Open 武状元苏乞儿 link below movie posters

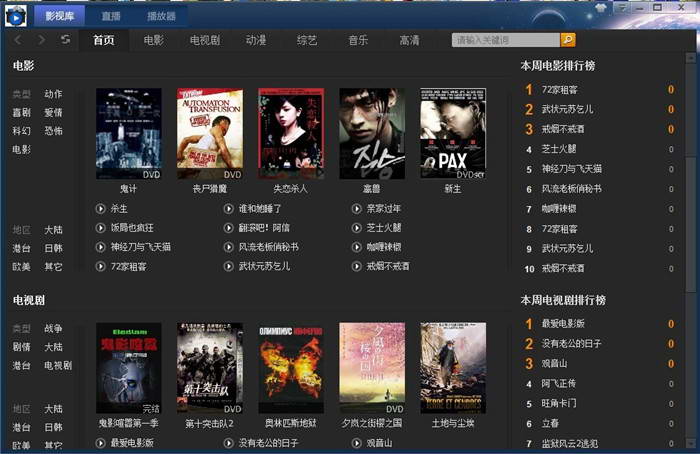click(x=264, y=267)
